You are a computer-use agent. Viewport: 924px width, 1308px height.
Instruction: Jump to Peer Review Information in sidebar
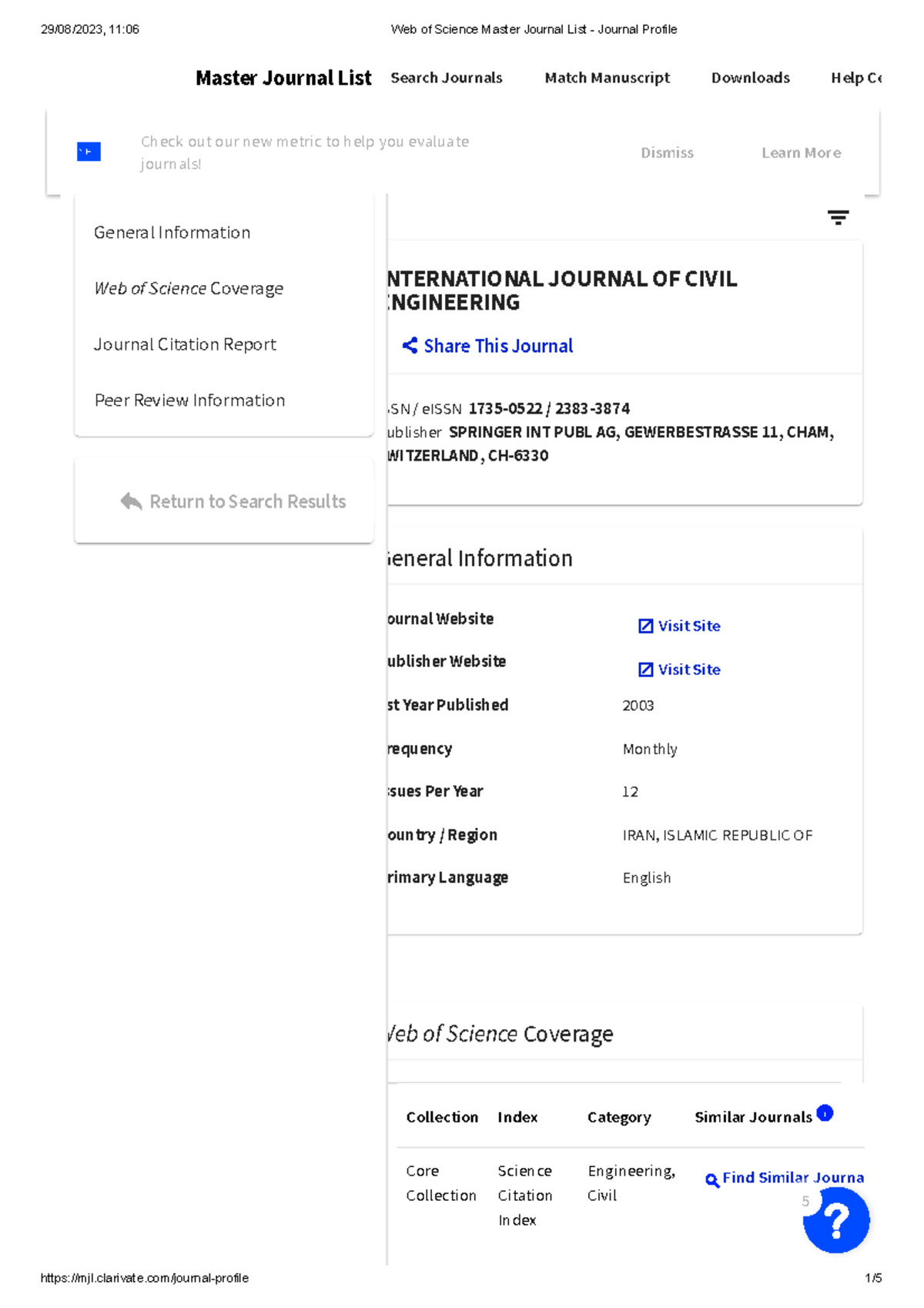[x=189, y=400]
